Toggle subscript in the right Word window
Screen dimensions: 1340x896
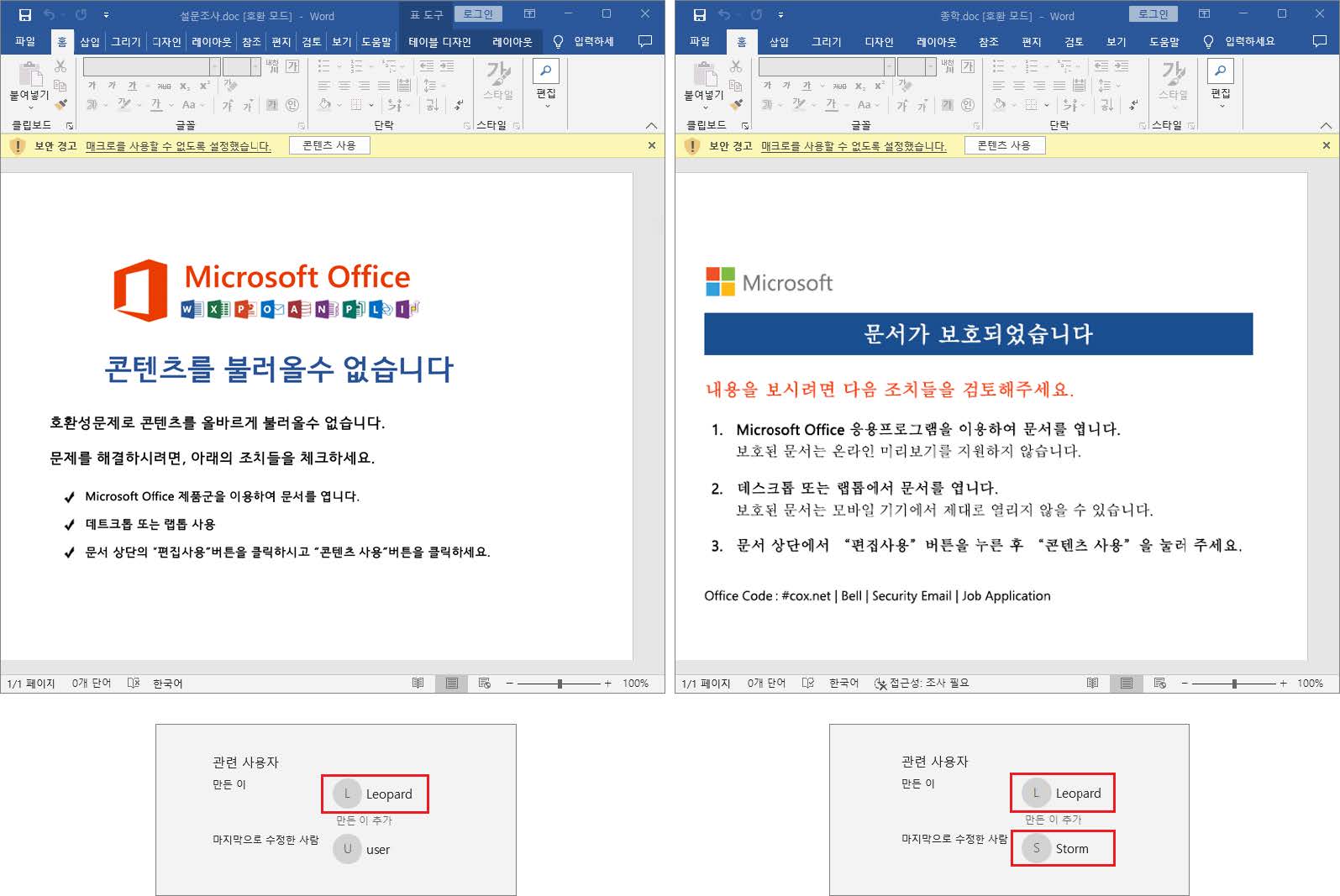[859, 86]
